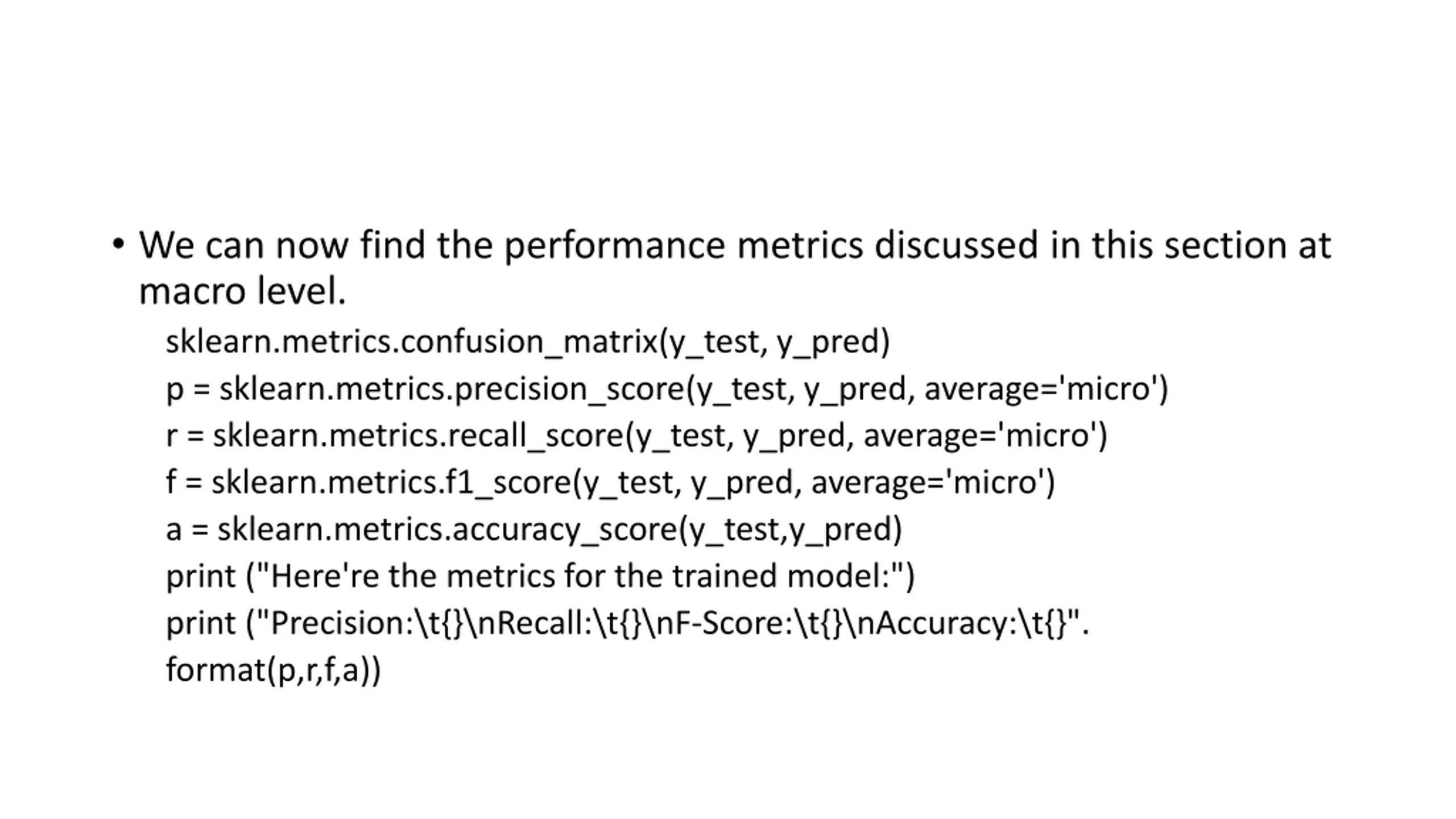The width and height of the screenshot is (1456, 819).
Task: Click "Precision:" in the print statement
Action: coord(341,623)
